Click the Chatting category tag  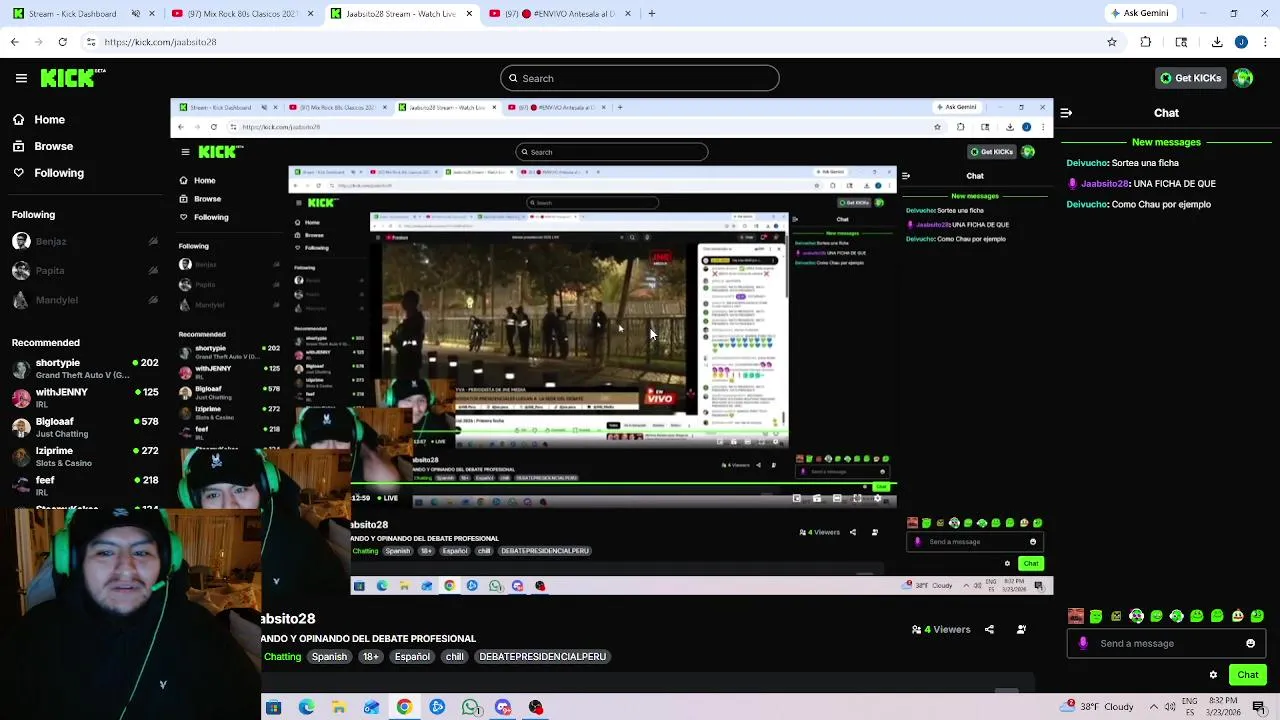click(282, 656)
